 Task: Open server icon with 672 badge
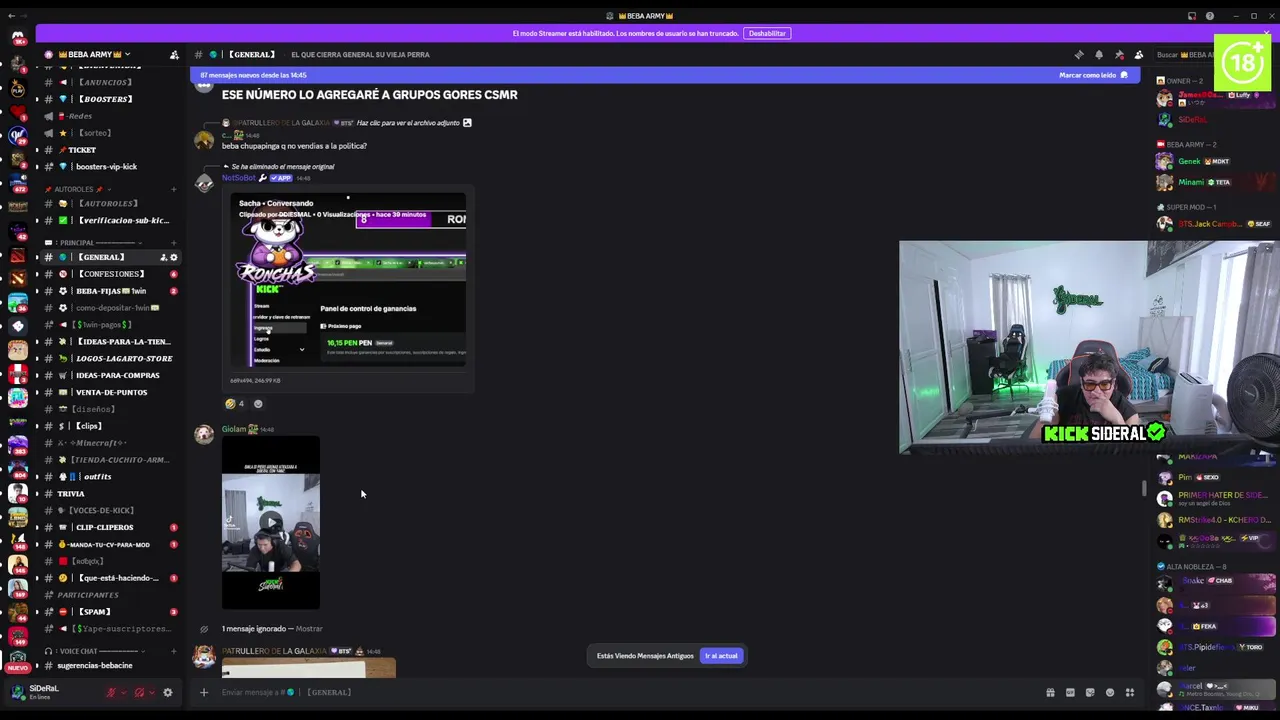[x=18, y=184]
